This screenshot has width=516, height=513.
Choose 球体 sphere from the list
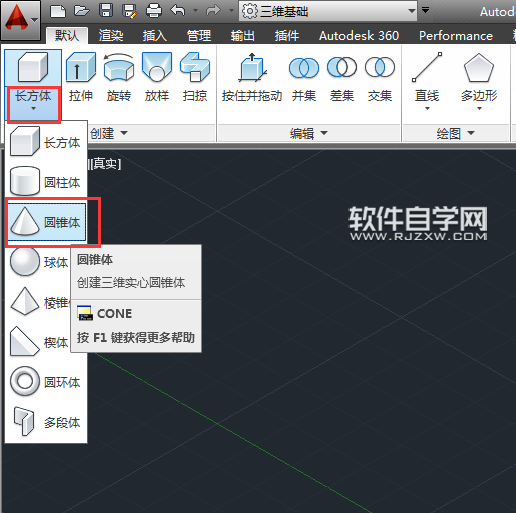[39, 262]
